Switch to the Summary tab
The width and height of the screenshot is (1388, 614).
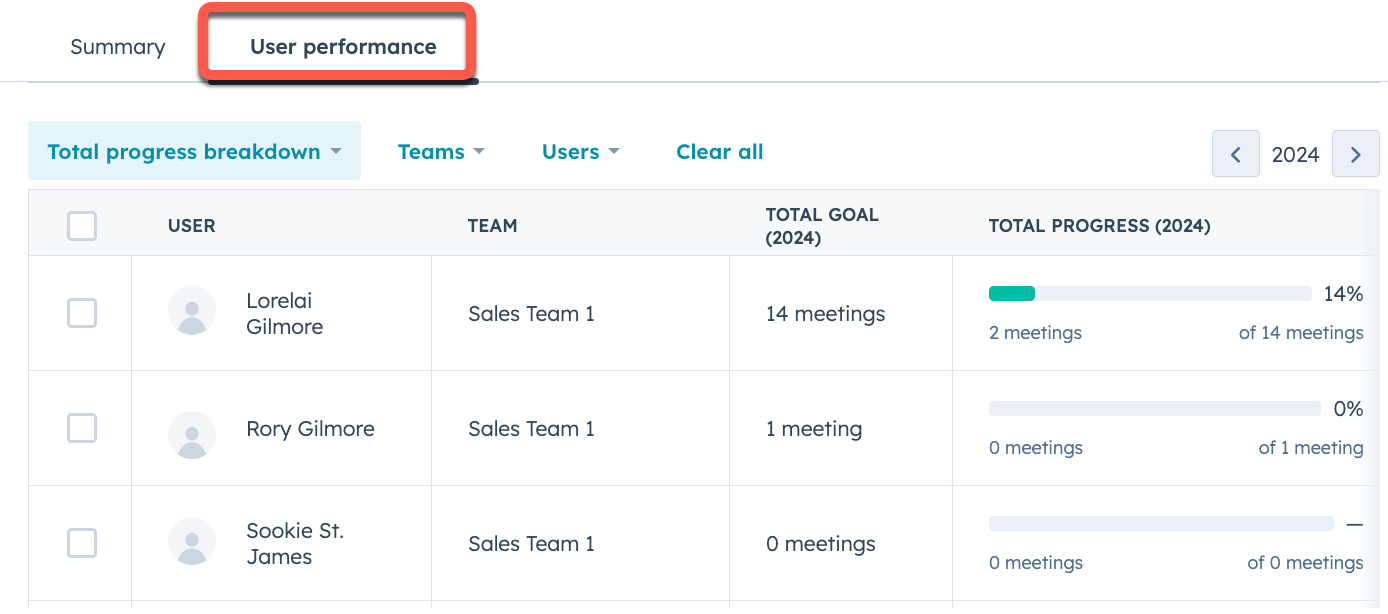coord(118,47)
